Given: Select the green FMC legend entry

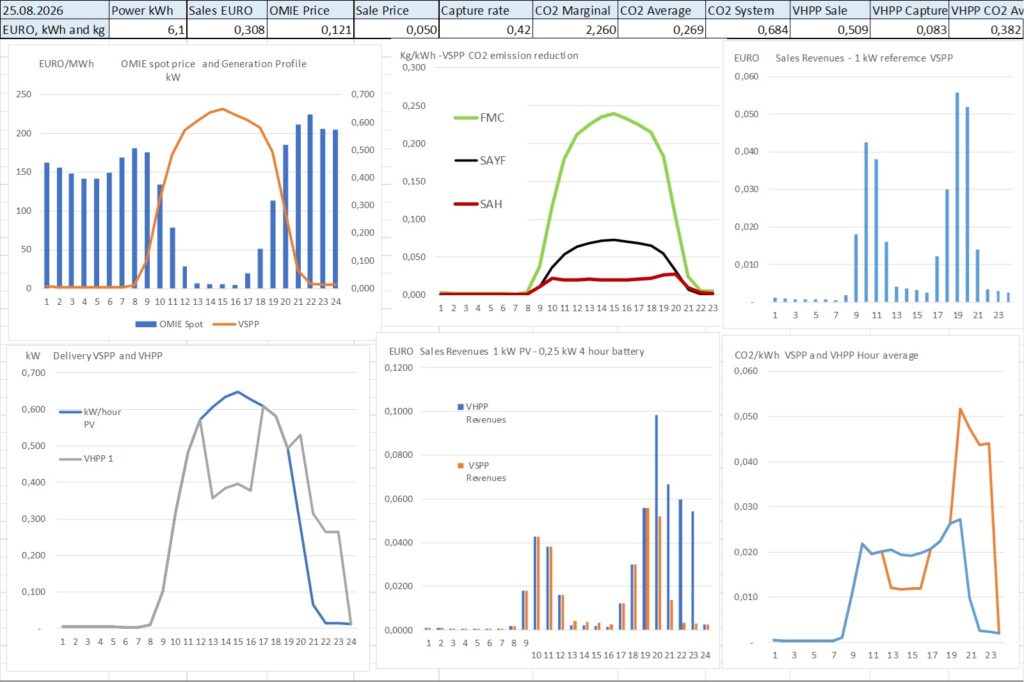Looking at the screenshot, I should [479, 118].
